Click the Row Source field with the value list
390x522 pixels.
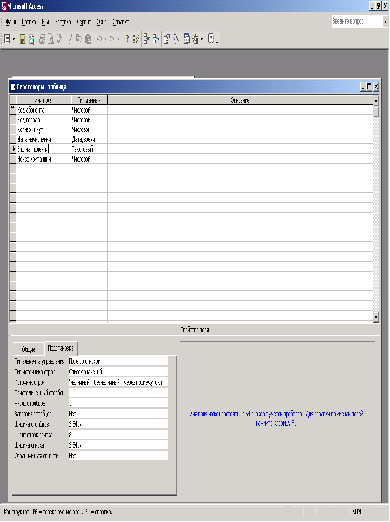[x=118, y=382]
